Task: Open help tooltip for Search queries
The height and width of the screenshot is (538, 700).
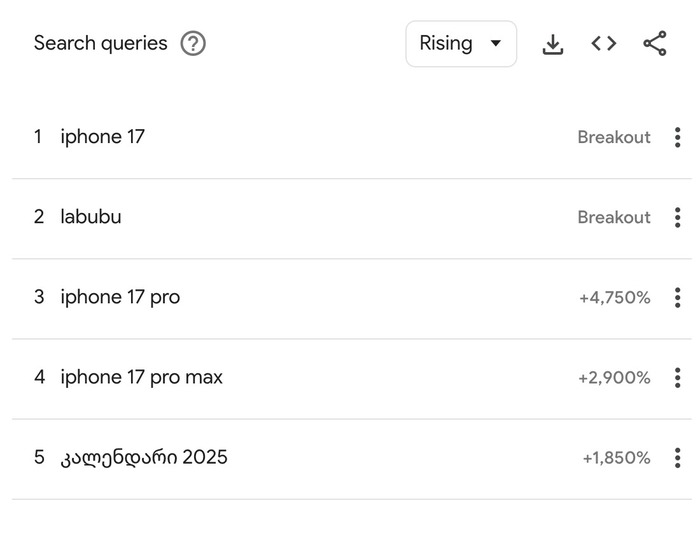Action: tap(193, 44)
